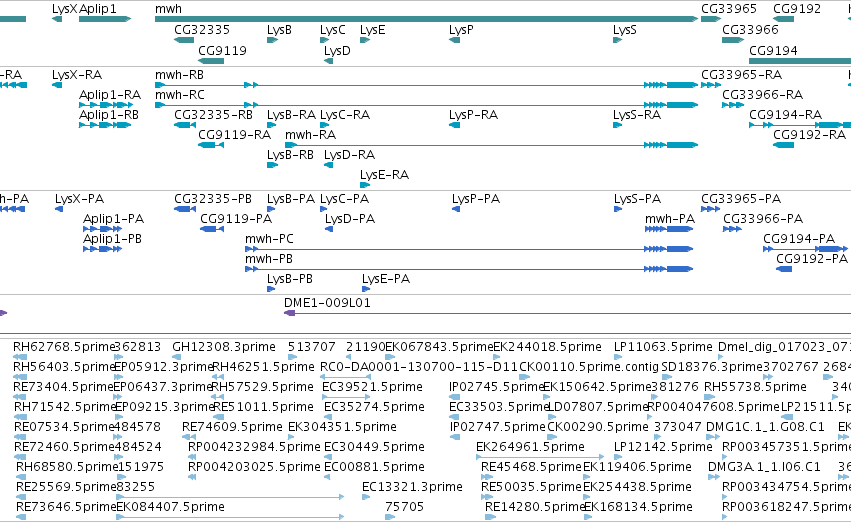This screenshot has height=522, width=851.
Task: Select the LysE-RA transcript
Action: [365, 185]
